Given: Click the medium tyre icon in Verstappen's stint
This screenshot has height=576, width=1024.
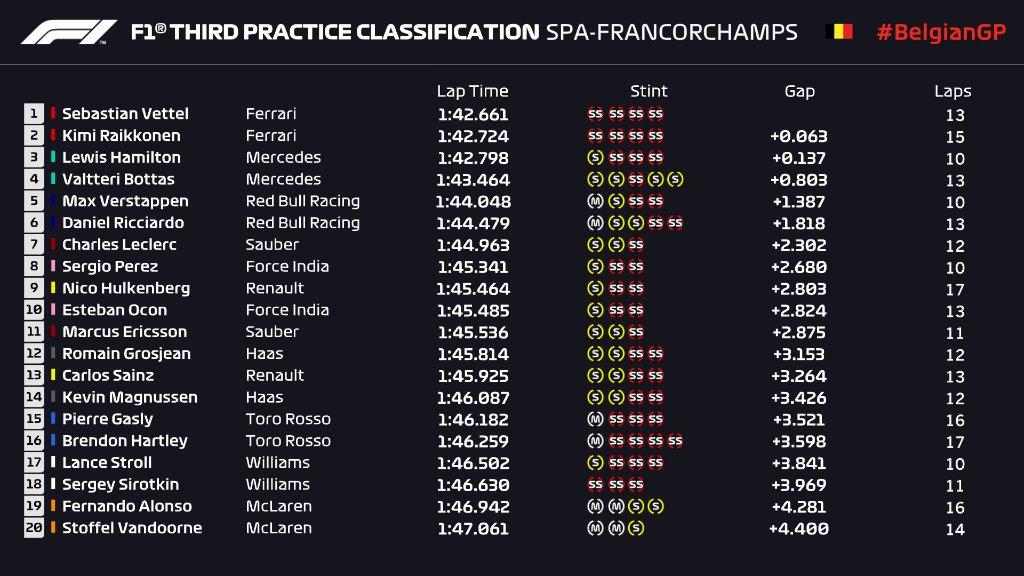Looking at the screenshot, I should point(595,201).
